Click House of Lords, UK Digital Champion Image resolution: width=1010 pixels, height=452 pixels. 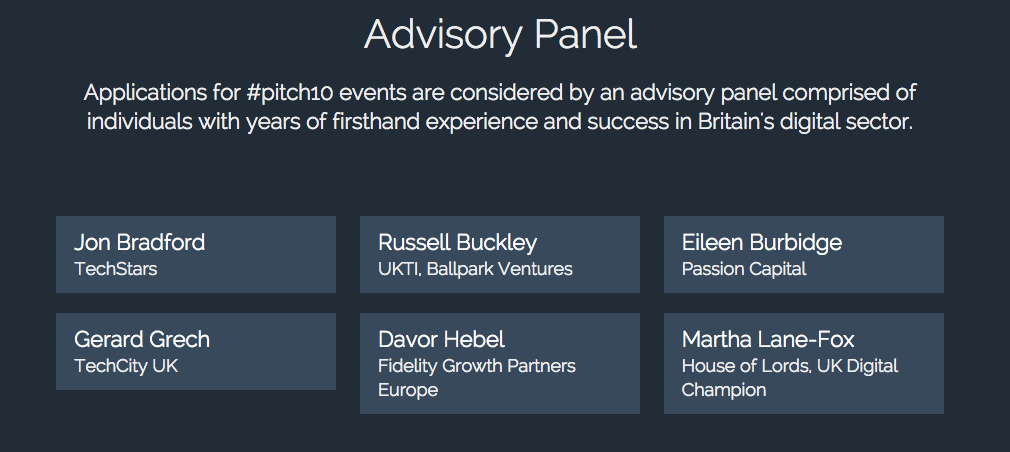point(790,377)
